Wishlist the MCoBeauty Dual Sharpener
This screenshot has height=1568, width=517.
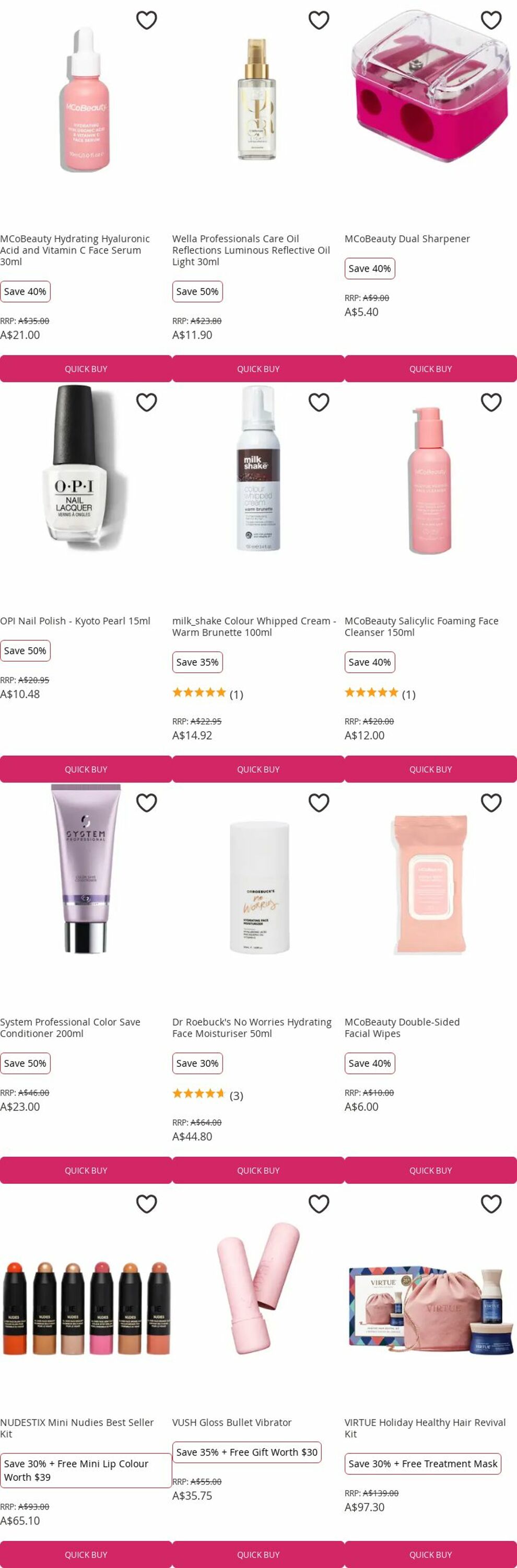pos(491,20)
